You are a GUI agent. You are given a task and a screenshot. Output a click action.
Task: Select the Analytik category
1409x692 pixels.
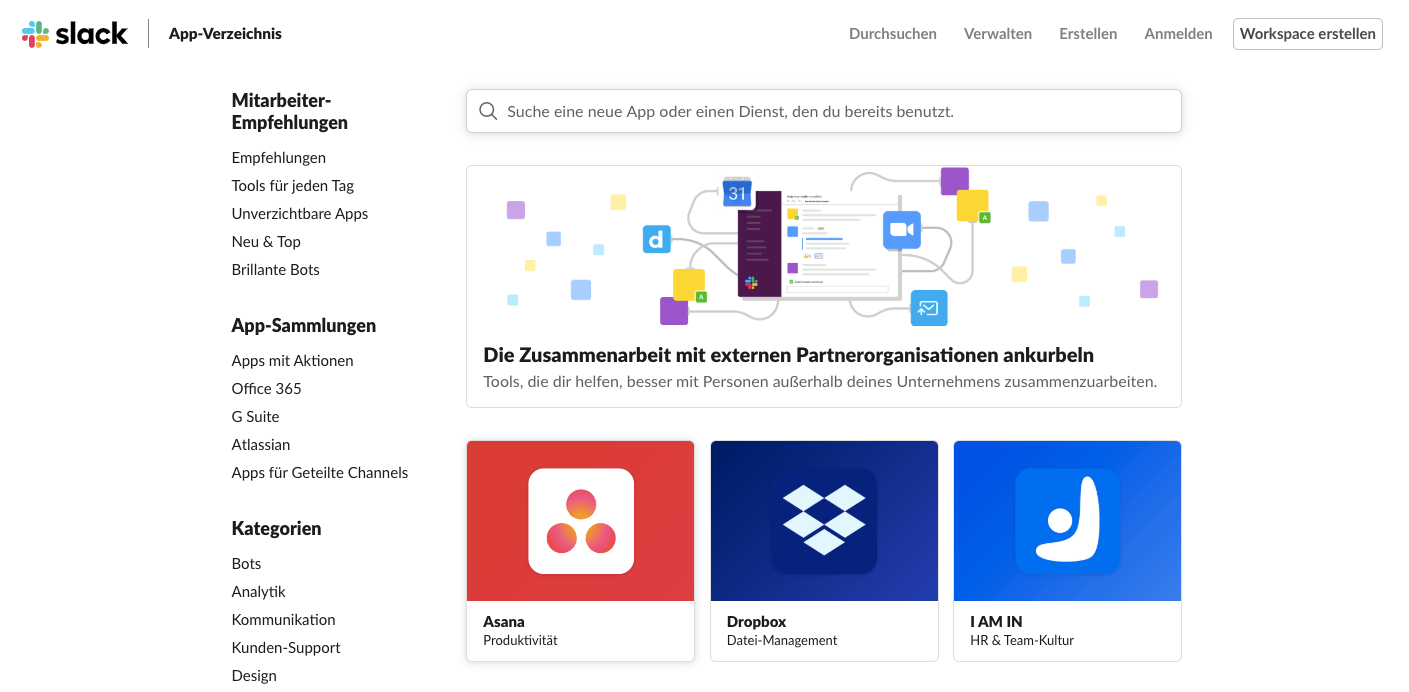tap(259, 591)
